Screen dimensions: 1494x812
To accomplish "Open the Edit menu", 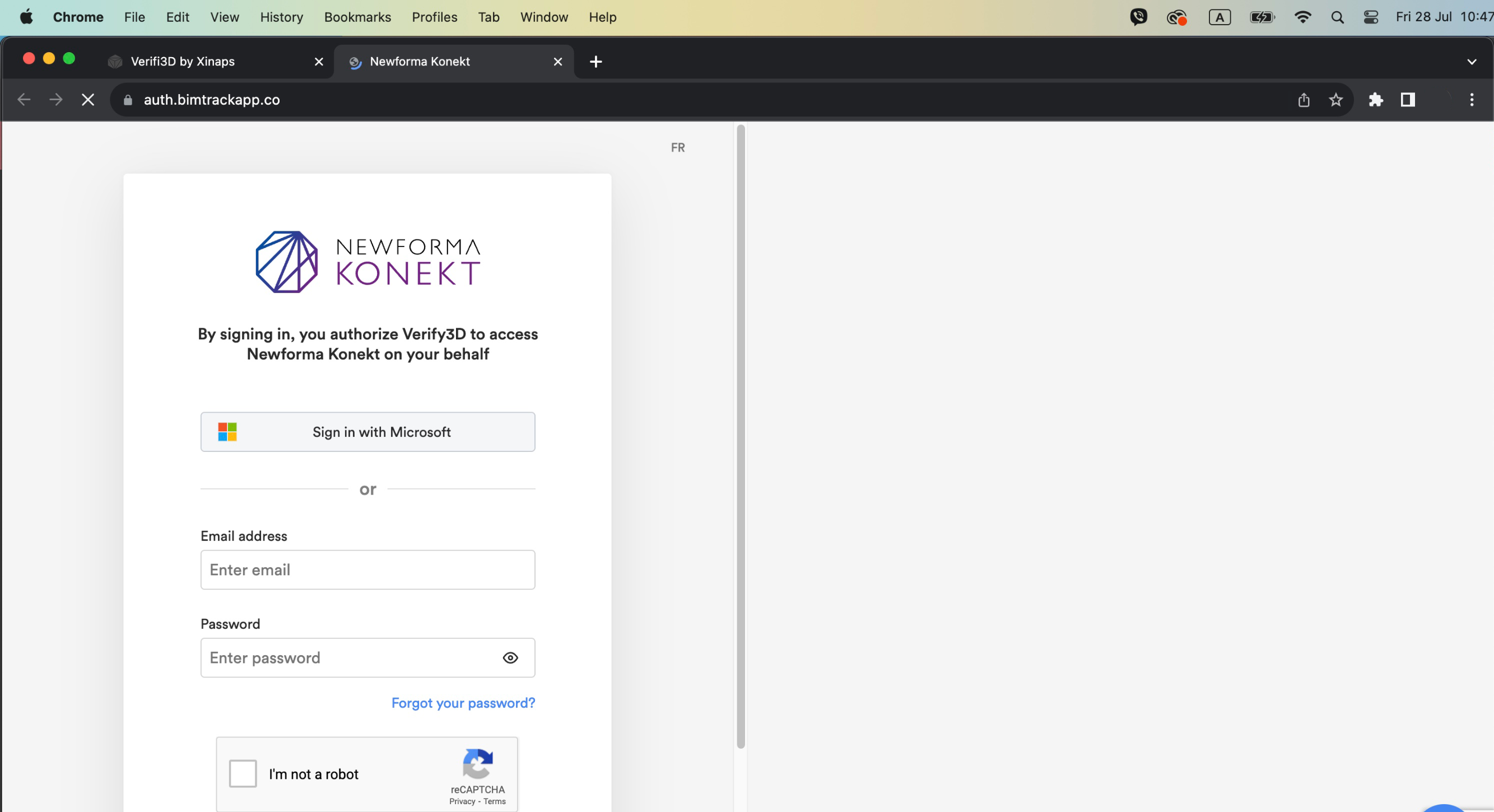I will (178, 17).
